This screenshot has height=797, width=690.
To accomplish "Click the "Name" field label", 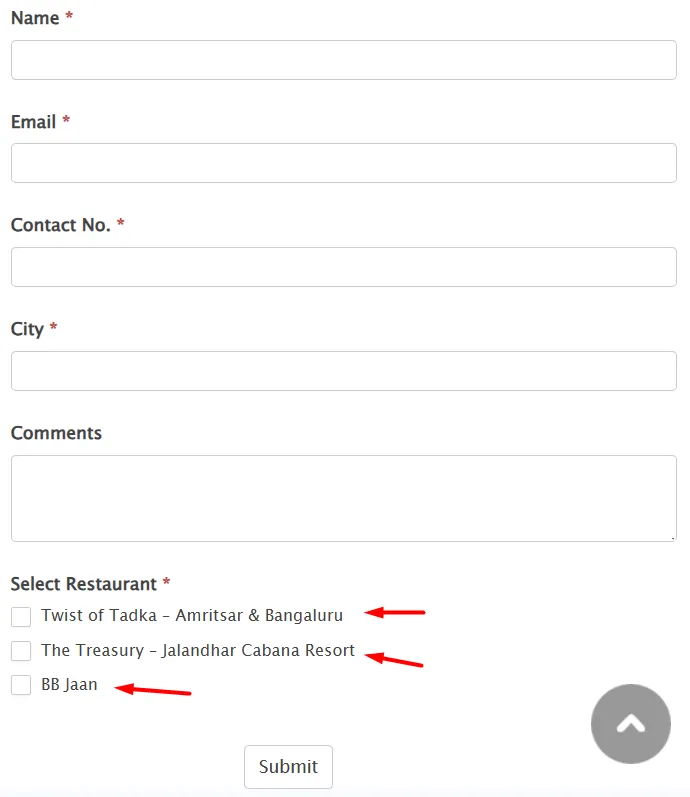I will point(35,18).
